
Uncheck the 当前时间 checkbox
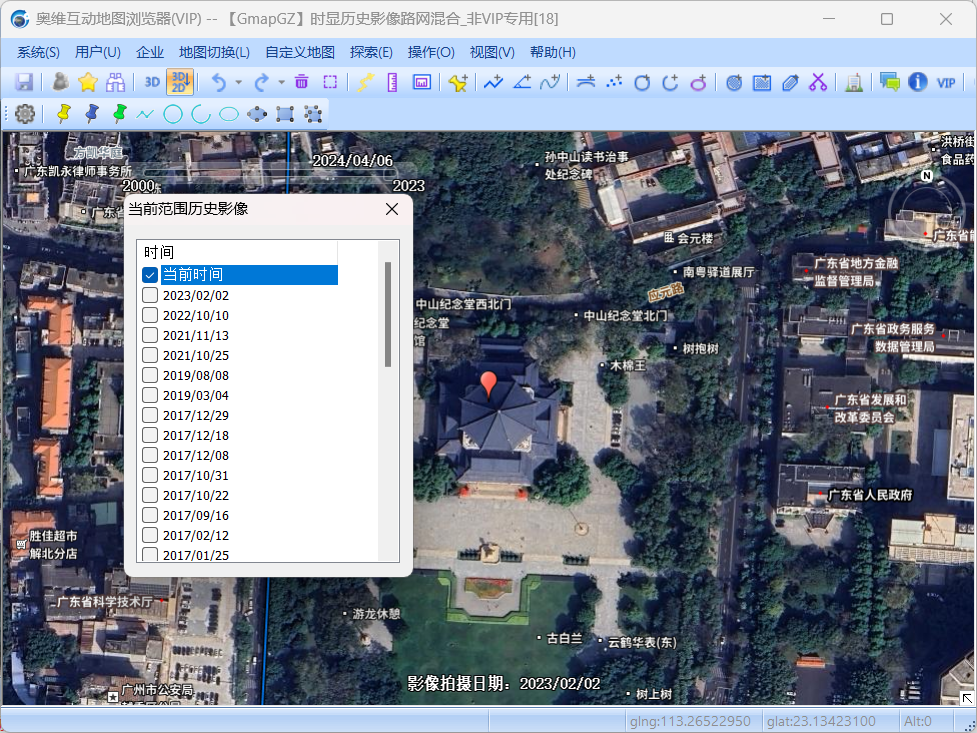pyautogui.click(x=150, y=275)
